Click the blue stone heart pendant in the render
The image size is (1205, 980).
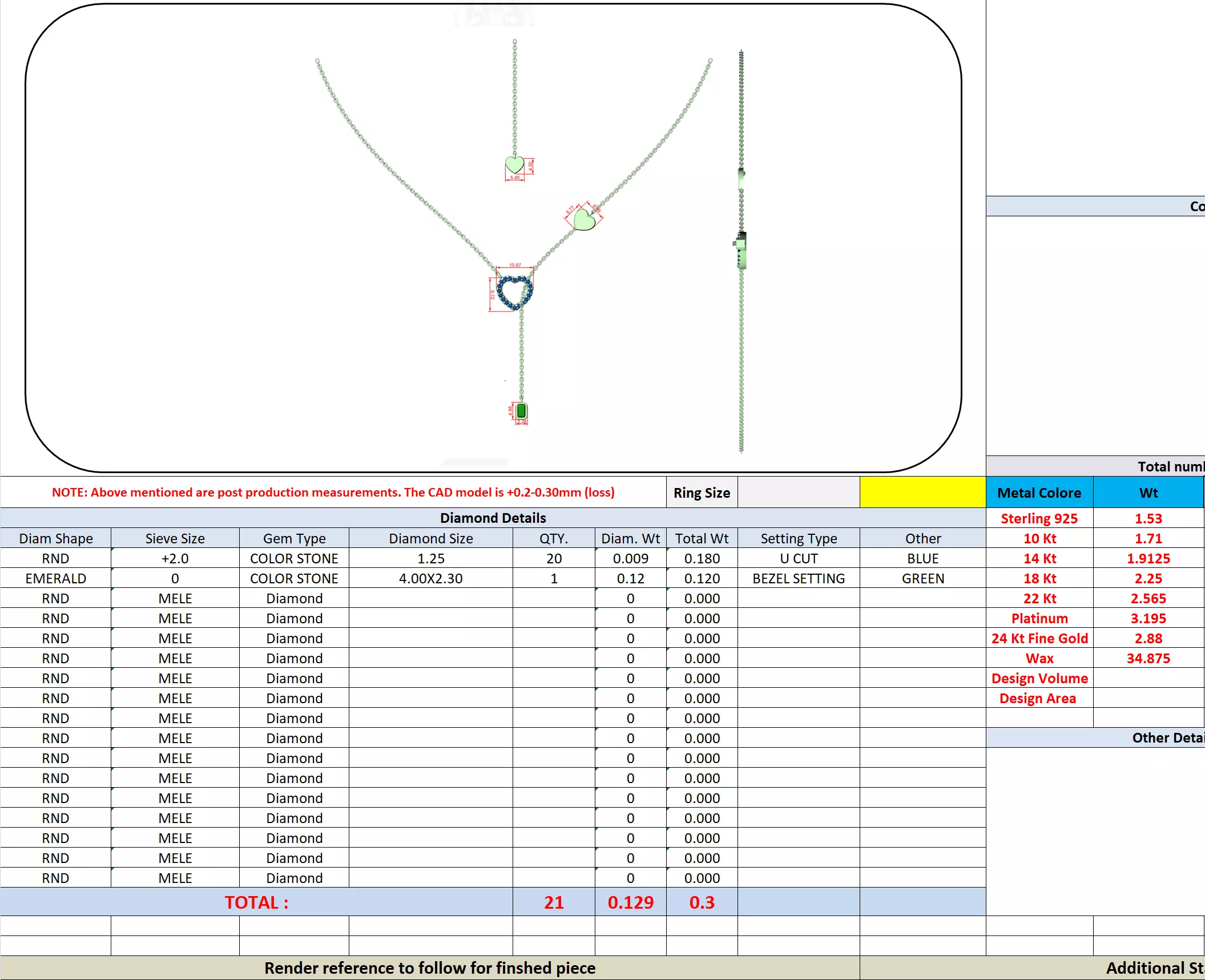click(514, 292)
